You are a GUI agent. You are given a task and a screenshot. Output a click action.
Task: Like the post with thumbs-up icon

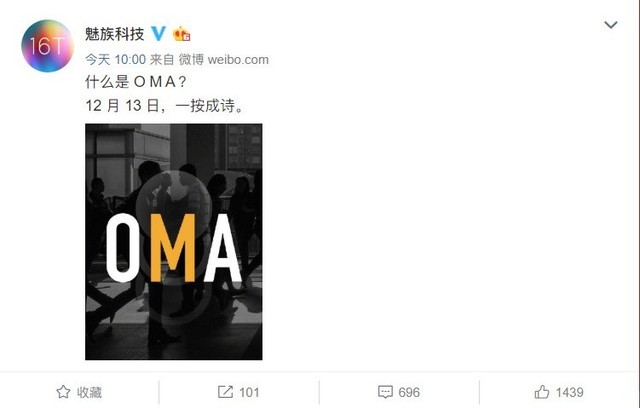pos(542,392)
